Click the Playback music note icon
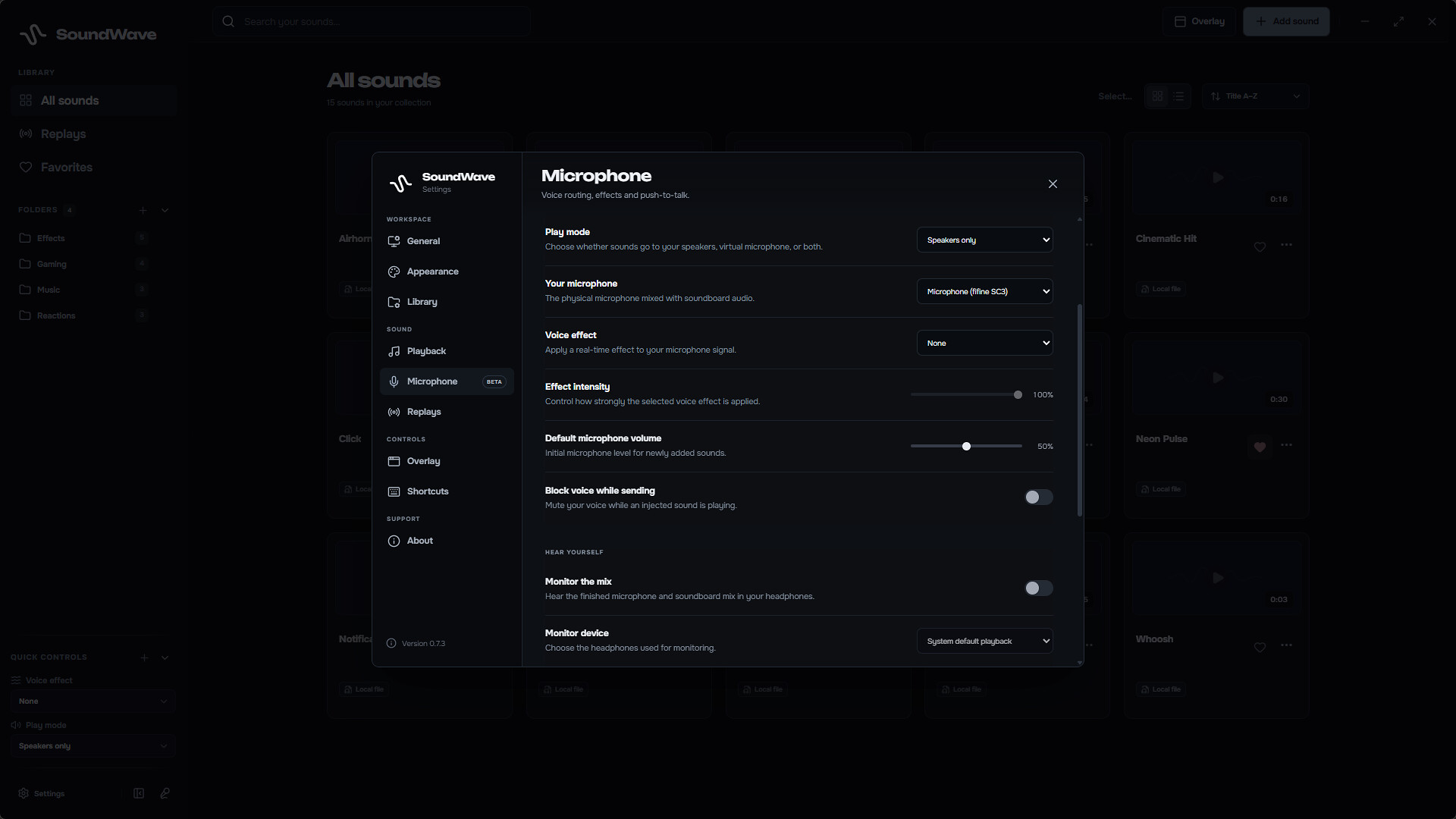Viewport: 1456px width, 819px height. 394,351
